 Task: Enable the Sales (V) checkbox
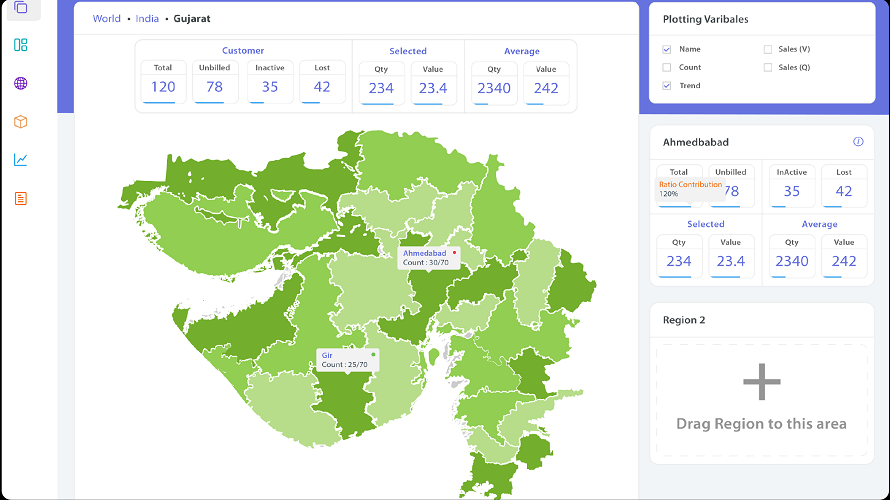click(768, 49)
